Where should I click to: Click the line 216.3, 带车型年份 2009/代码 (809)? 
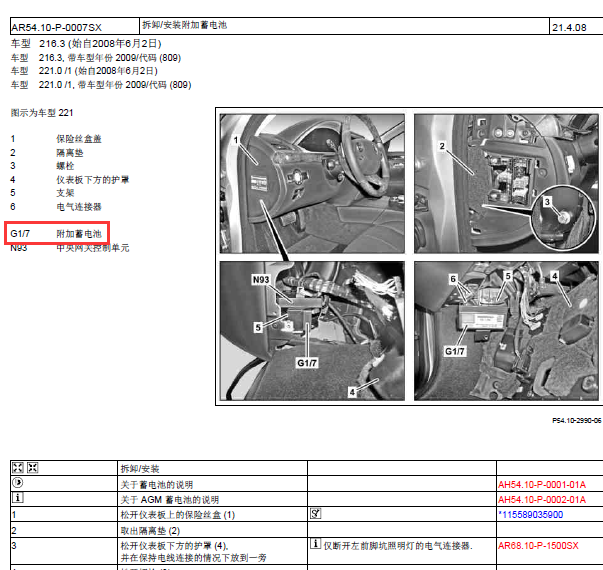(x=110, y=58)
